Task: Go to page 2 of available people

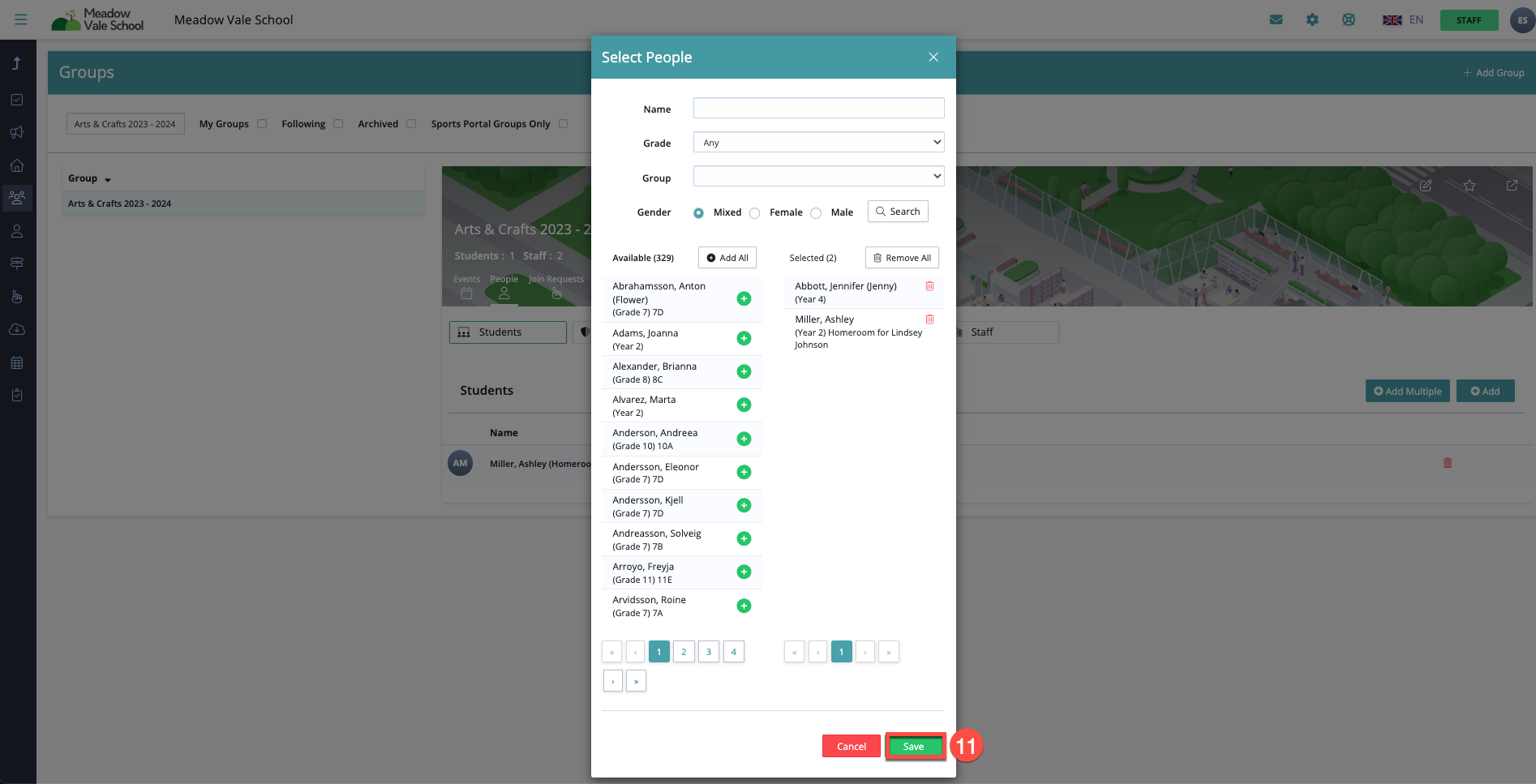Action: tap(684, 652)
